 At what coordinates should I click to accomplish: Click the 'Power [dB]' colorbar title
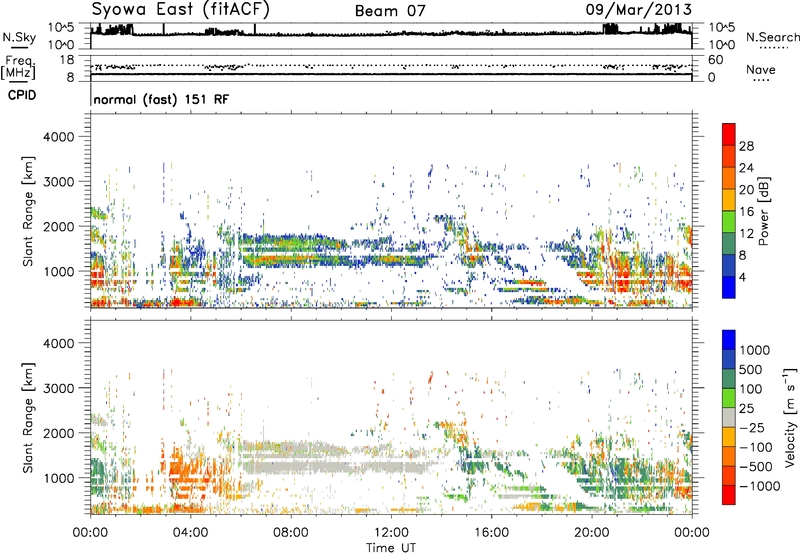coord(764,211)
